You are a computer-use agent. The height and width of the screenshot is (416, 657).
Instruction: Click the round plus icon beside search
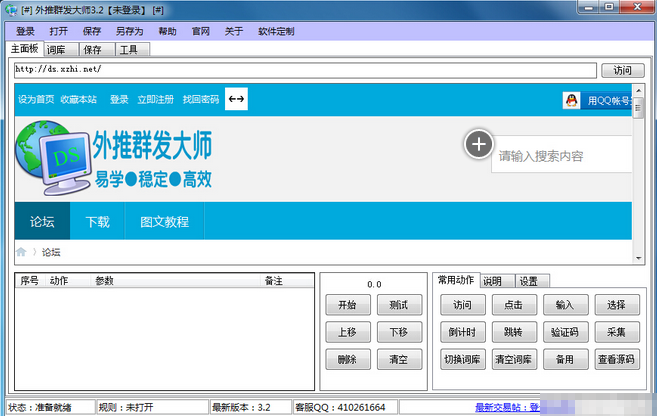coord(478,144)
